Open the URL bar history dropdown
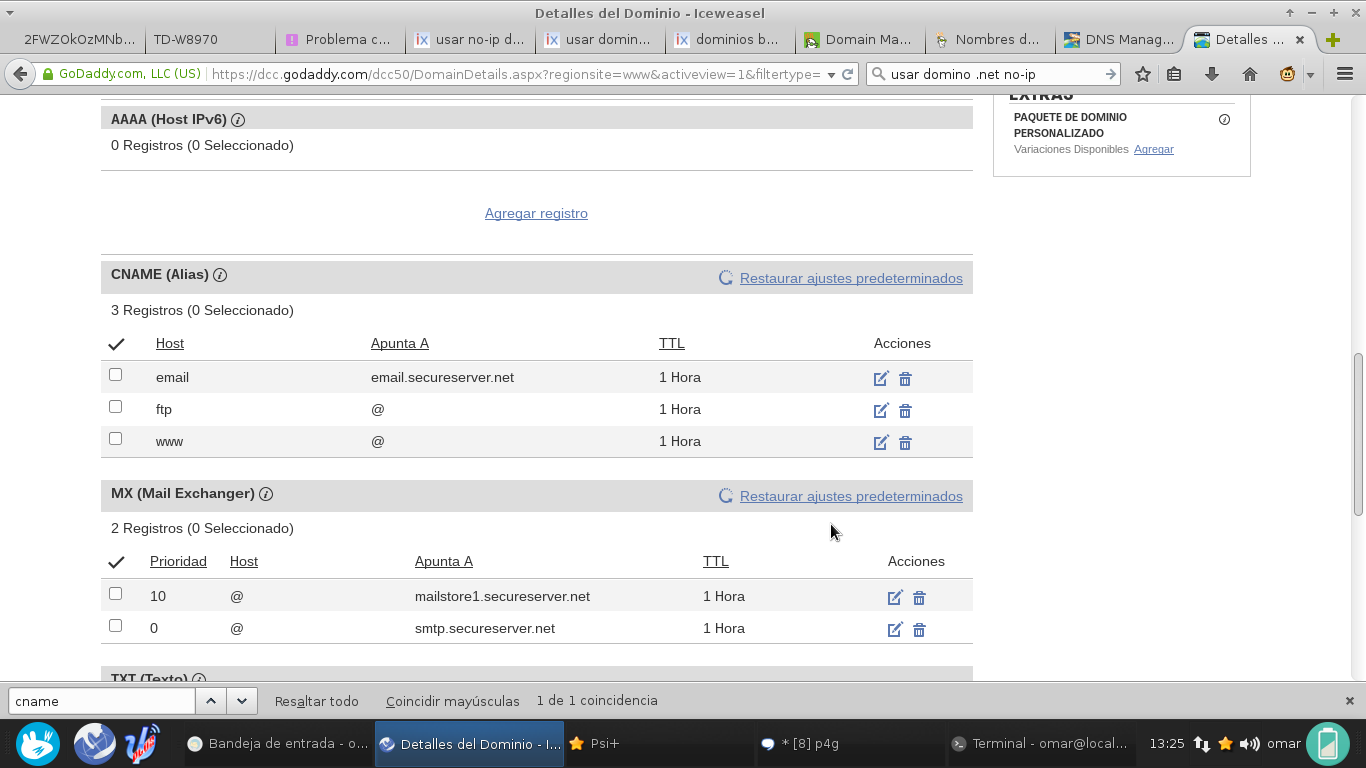Viewport: 1366px width, 768px height. tap(831, 75)
